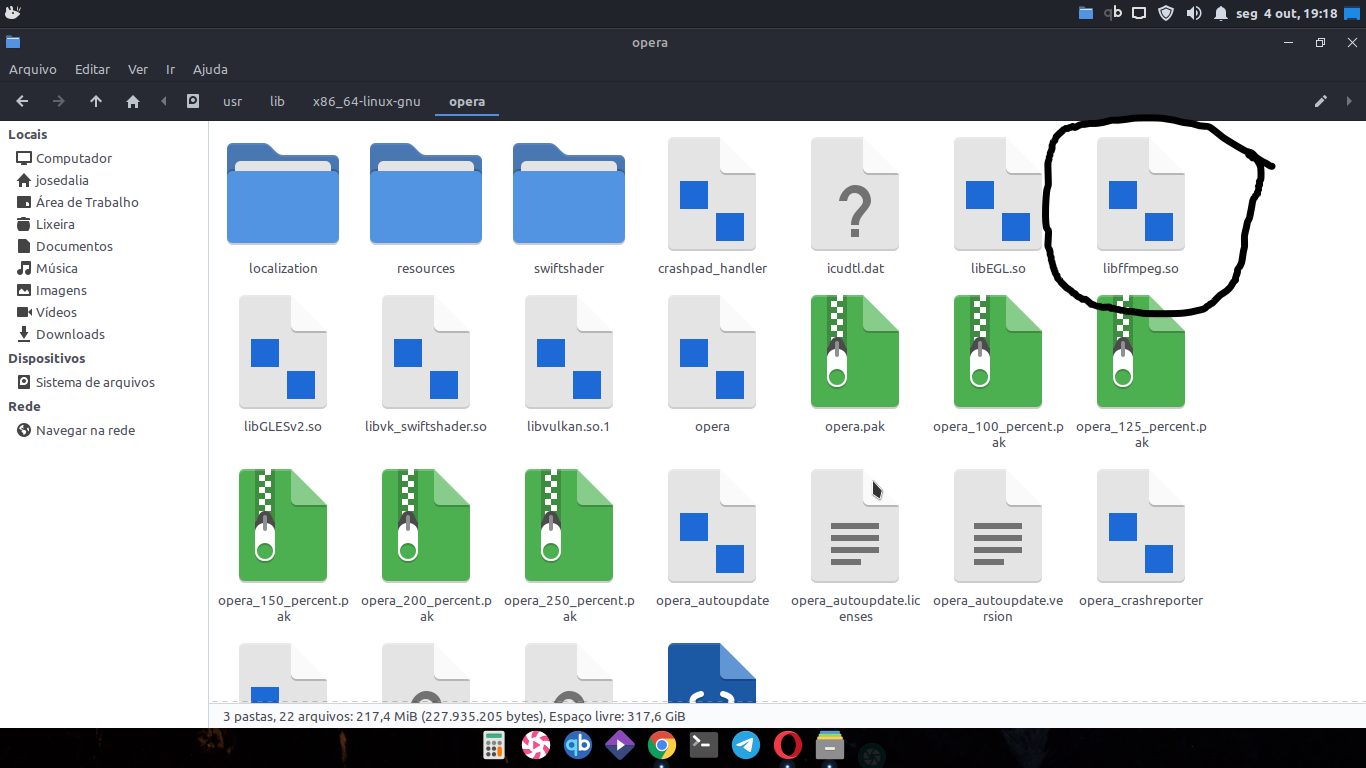The width and height of the screenshot is (1366, 768).
Task: Select the opera.pak archive
Action: (855, 352)
